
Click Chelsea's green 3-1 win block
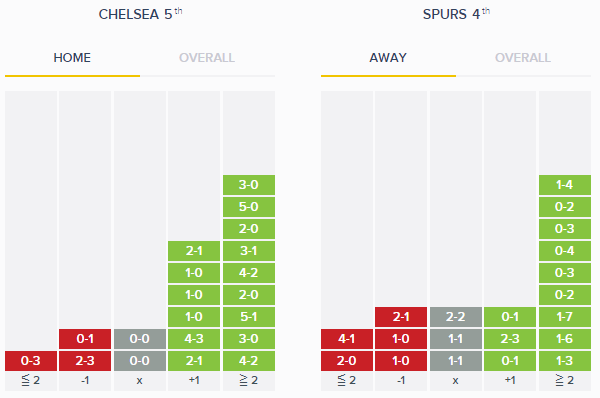(249, 251)
